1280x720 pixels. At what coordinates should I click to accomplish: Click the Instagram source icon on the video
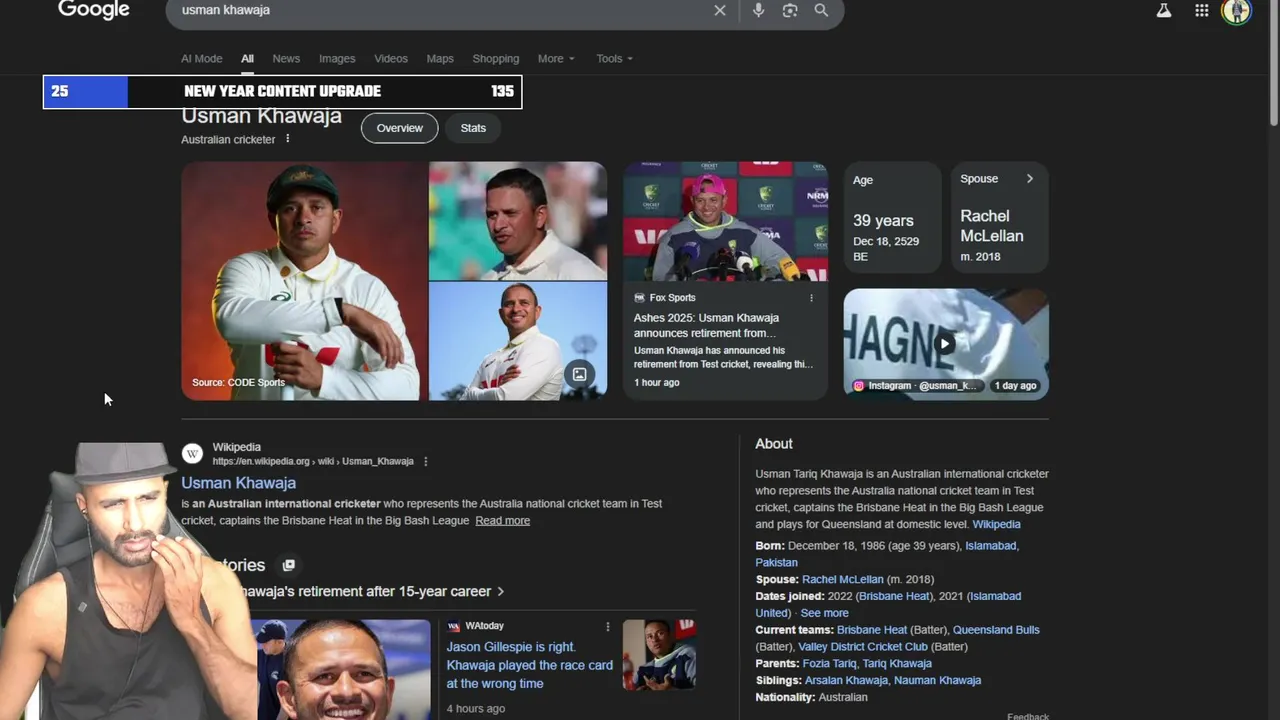click(858, 385)
